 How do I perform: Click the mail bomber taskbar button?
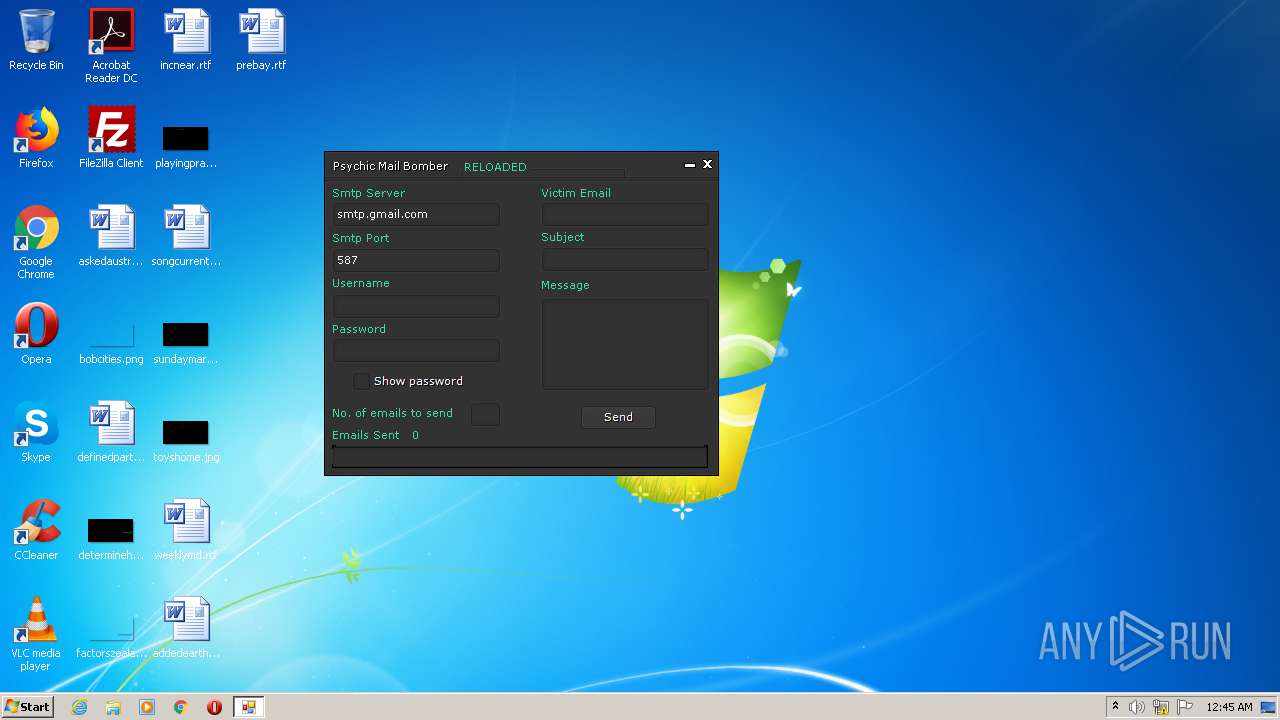click(x=248, y=707)
